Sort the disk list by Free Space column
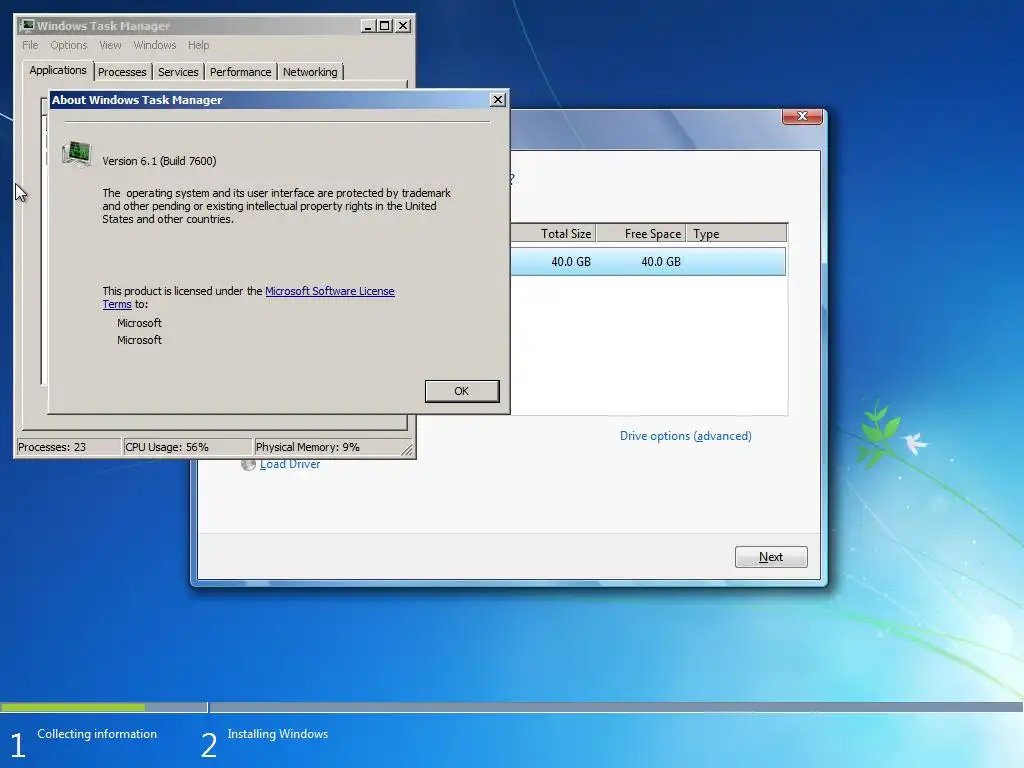Screen dimensions: 1024x768 pos(641,234)
